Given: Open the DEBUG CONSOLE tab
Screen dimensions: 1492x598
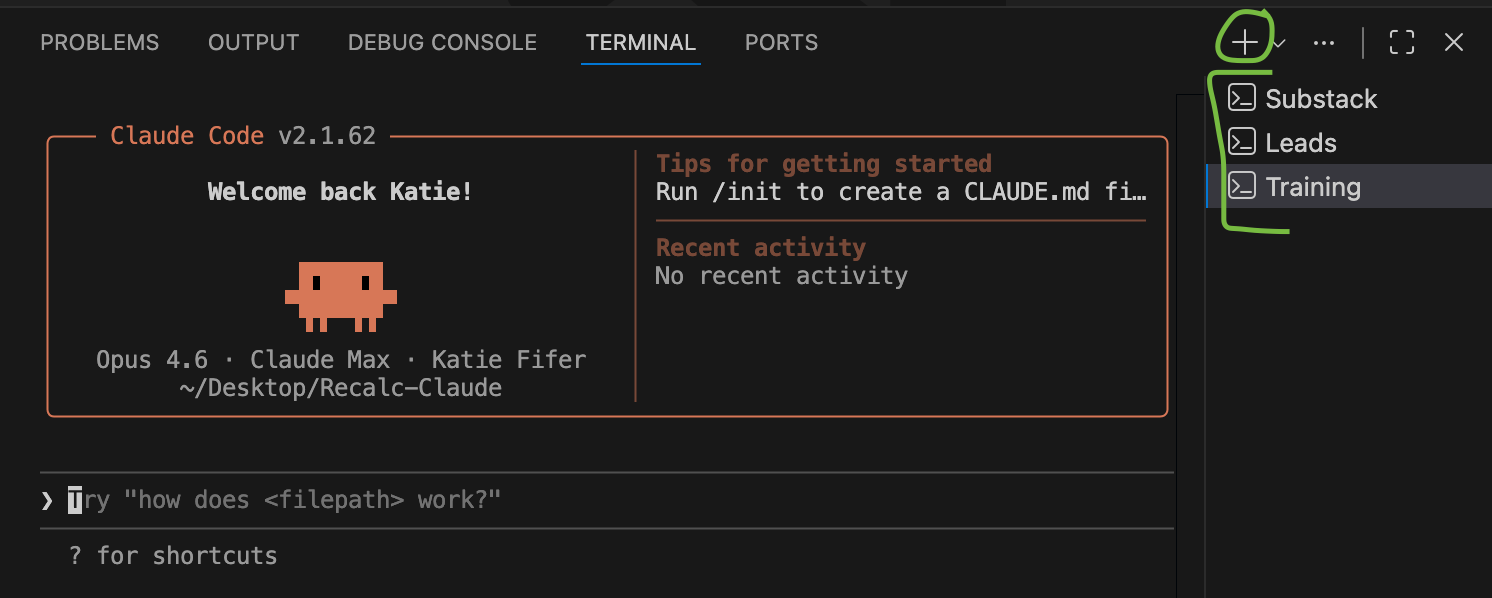Looking at the screenshot, I should click(443, 43).
